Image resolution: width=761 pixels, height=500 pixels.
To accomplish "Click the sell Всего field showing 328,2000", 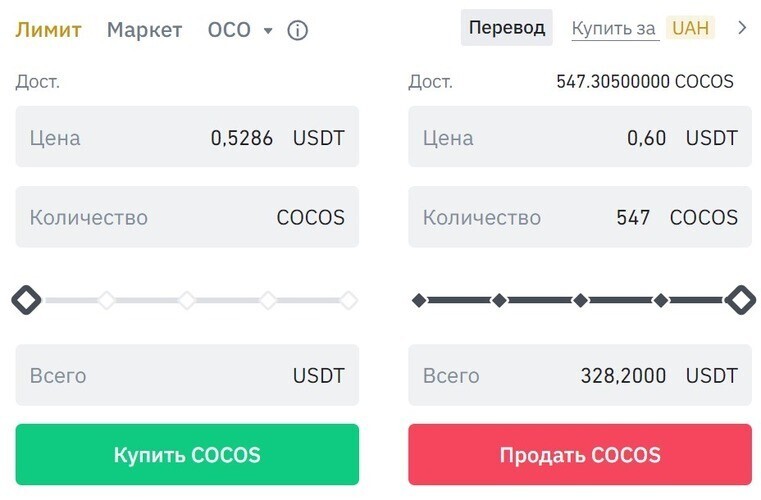I will [x=579, y=376].
